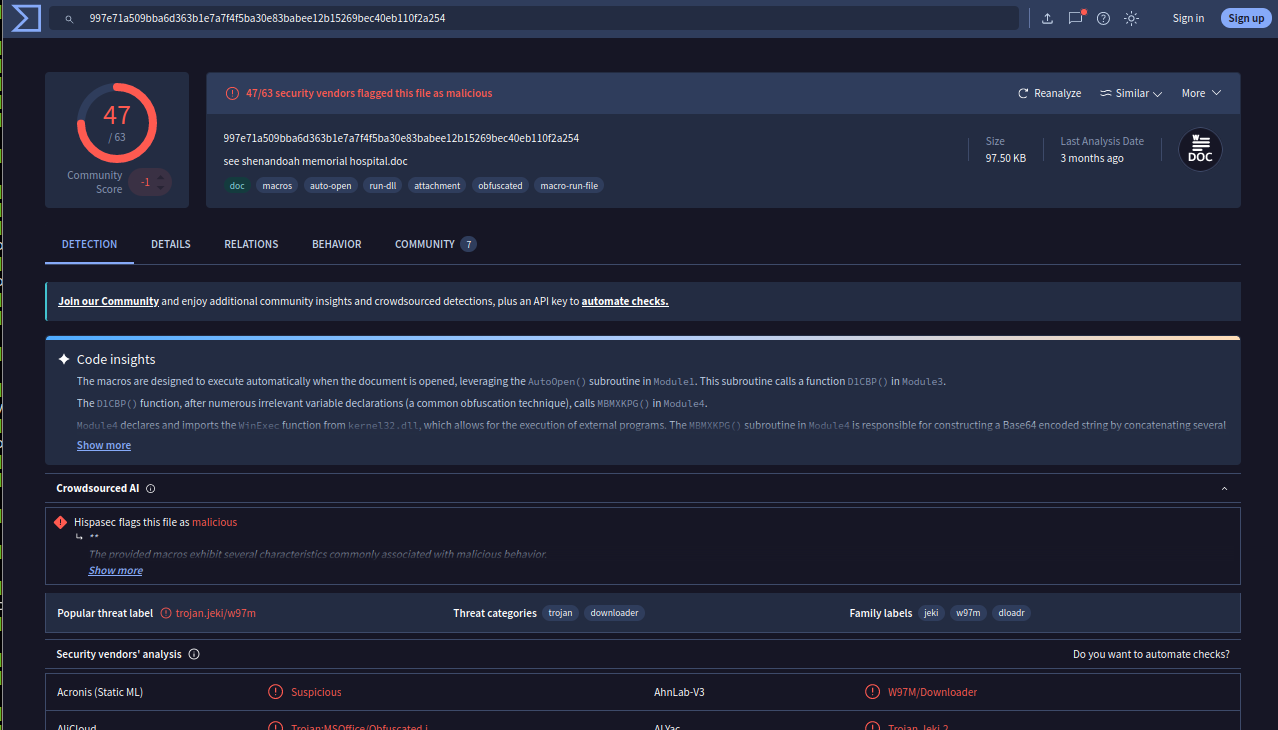Click the dloadr family label
The image size is (1278, 730).
[x=1011, y=613]
